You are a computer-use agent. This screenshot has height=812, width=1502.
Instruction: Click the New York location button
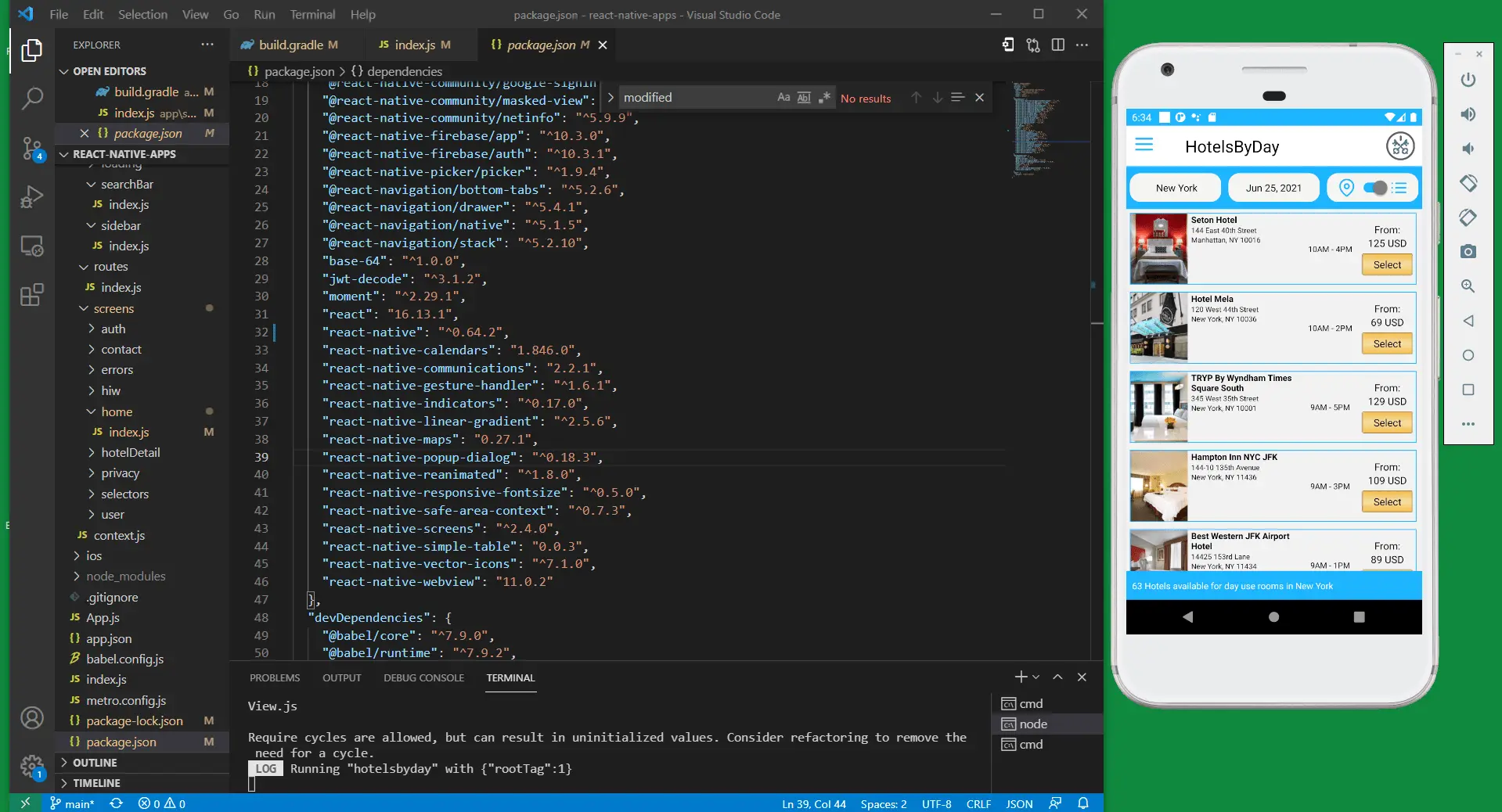point(1176,188)
